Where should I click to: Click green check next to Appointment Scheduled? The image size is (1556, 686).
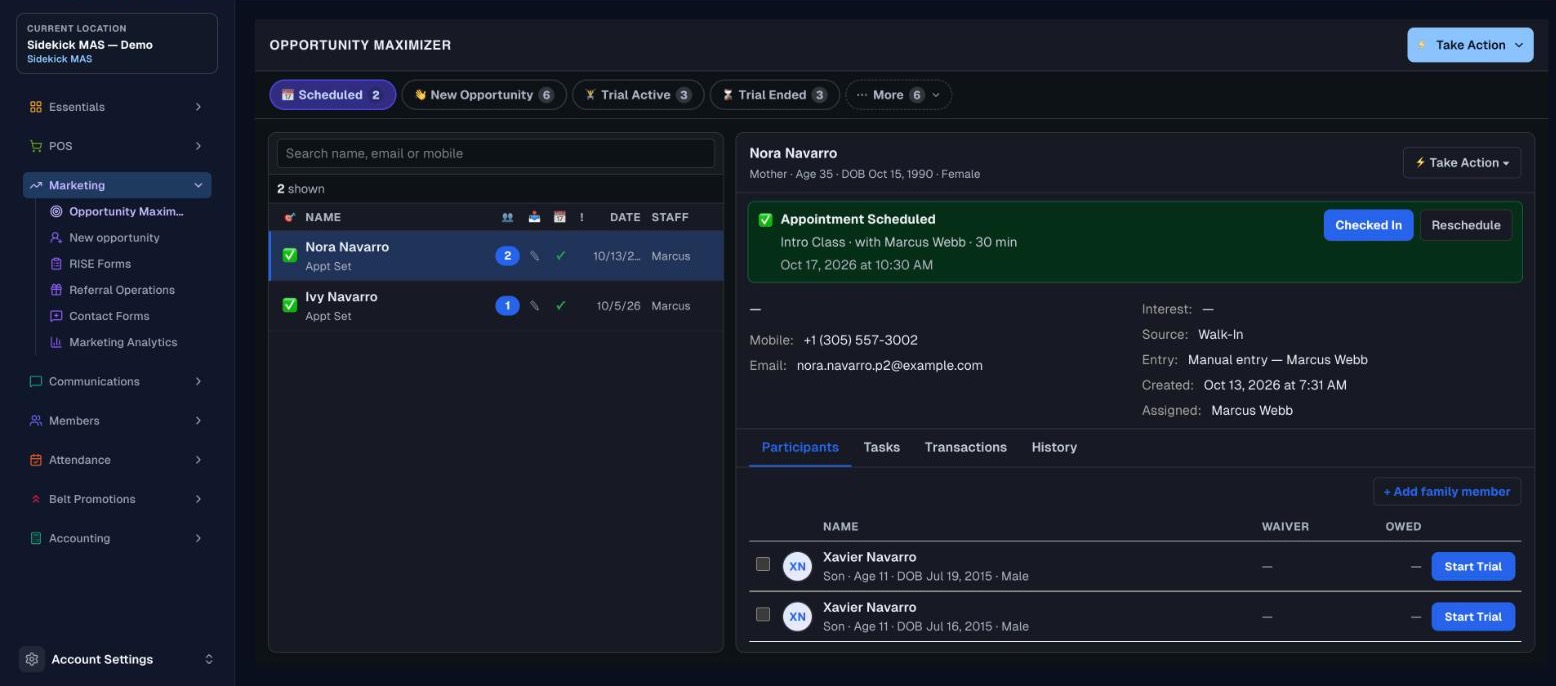coord(766,219)
